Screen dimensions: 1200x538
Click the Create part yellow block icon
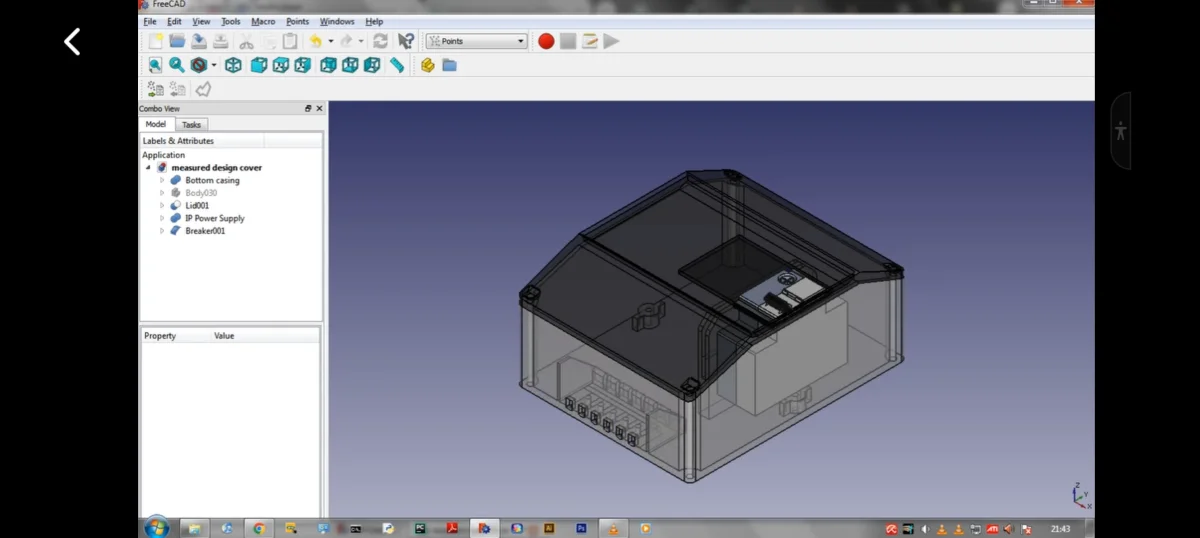(428, 65)
